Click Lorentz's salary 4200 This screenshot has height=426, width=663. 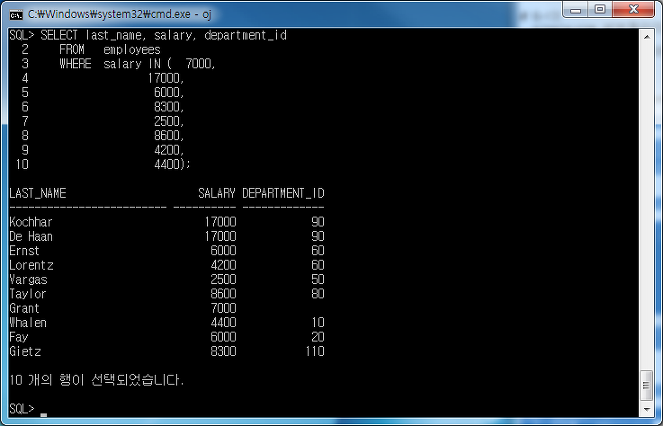[223, 266]
